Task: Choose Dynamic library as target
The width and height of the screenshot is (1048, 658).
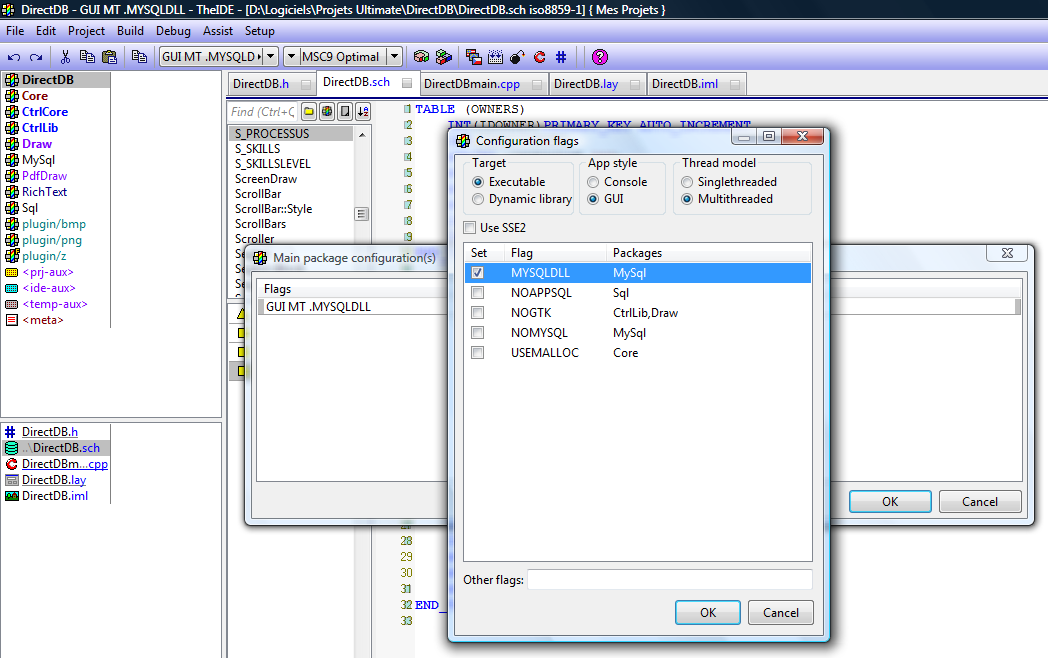Action: [479, 199]
